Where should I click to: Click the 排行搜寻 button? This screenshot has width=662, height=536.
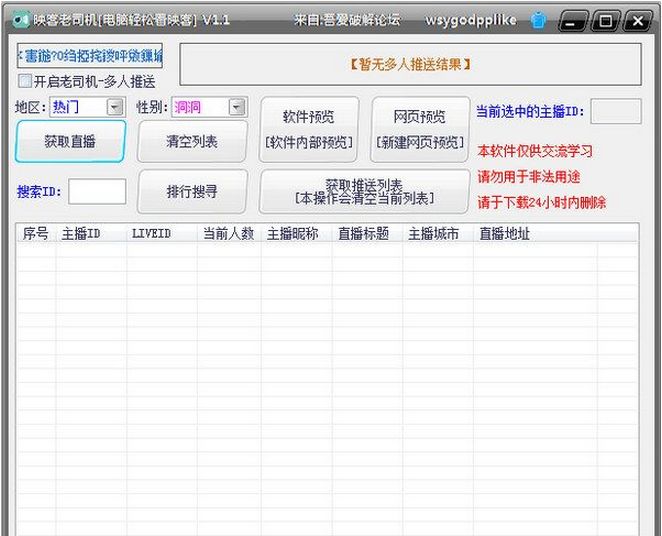[x=192, y=191]
